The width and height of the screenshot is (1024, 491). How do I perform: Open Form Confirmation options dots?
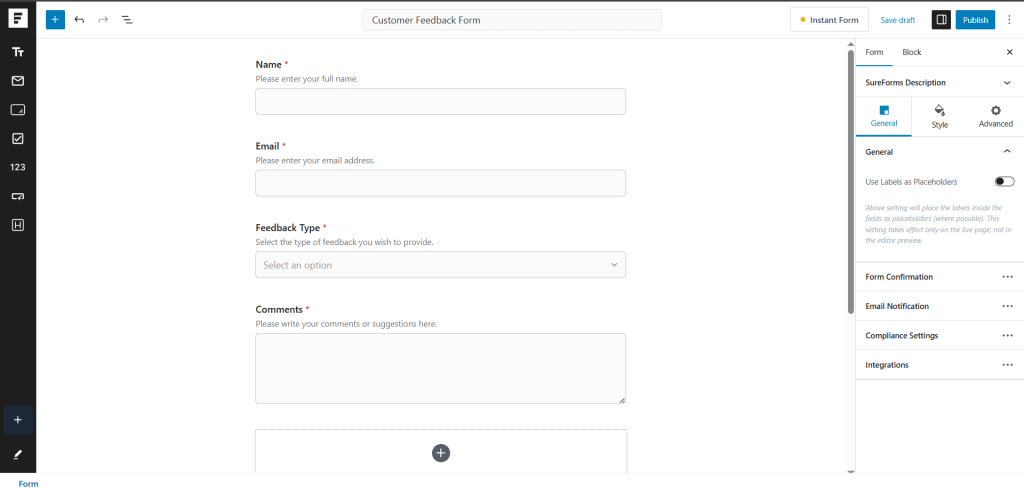coord(1008,277)
